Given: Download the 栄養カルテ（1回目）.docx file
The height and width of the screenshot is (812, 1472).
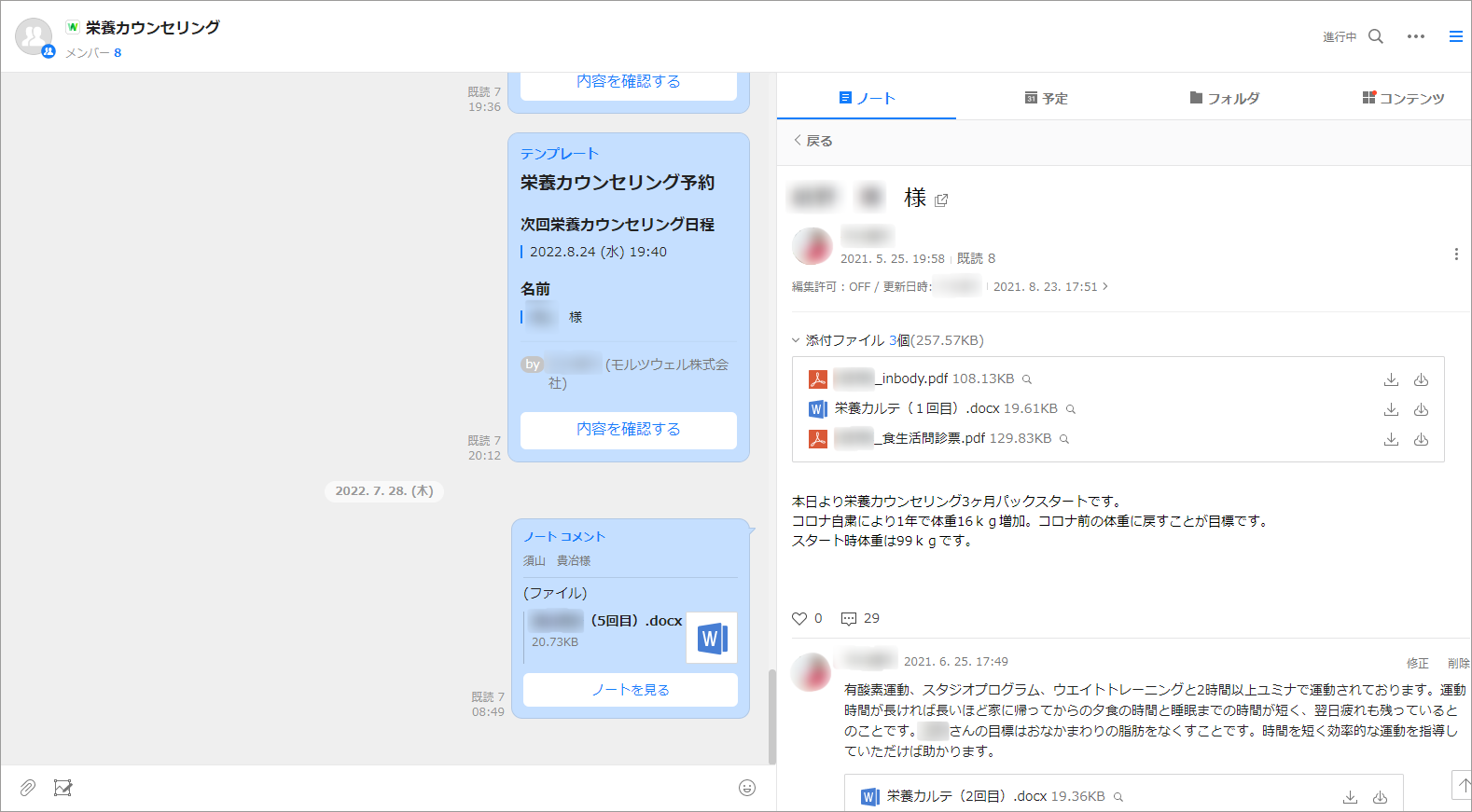Looking at the screenshot, I should pyautogui.click(x=1391, y=409).
